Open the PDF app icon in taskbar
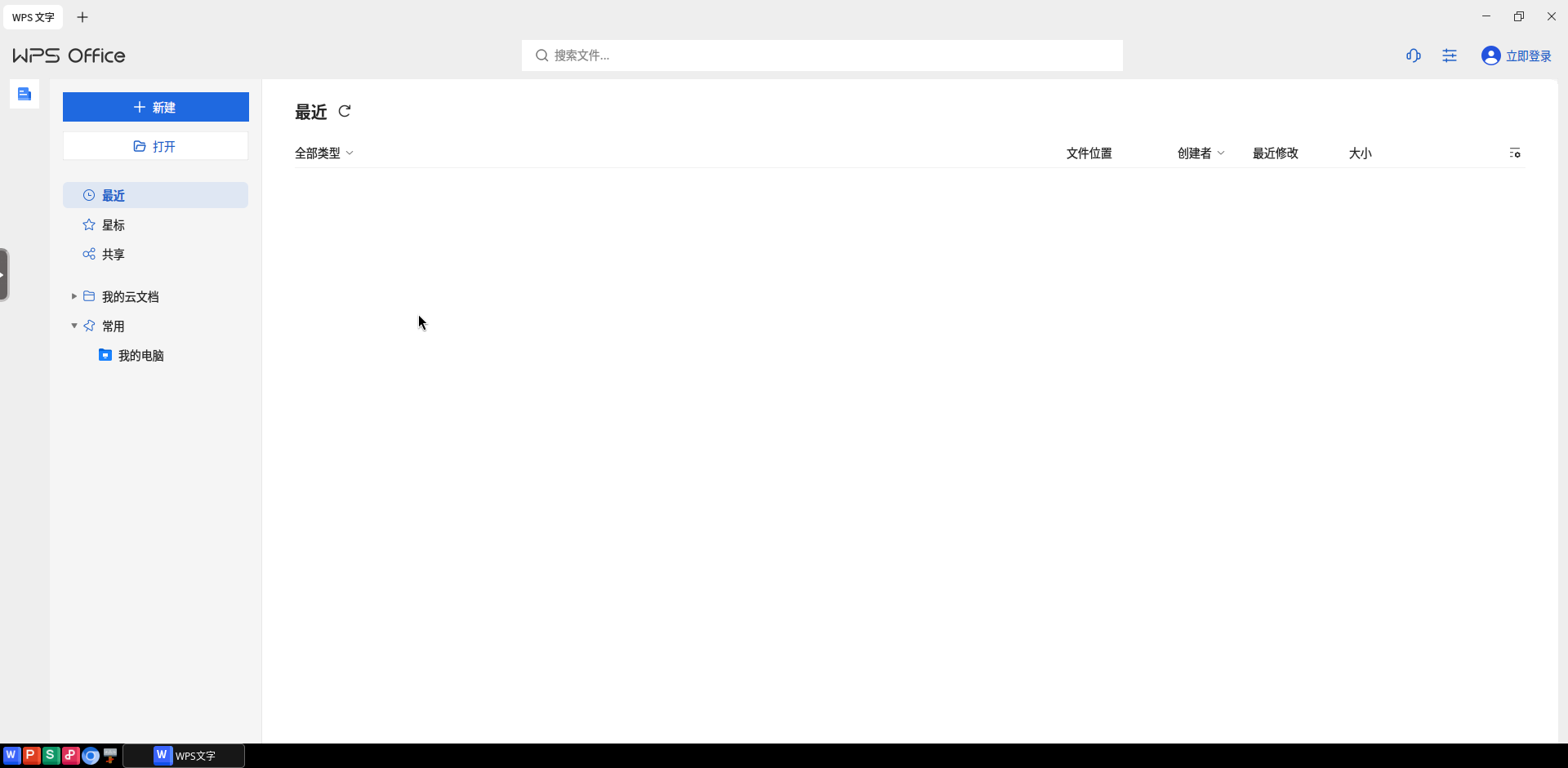 click(x=70, y=755)
